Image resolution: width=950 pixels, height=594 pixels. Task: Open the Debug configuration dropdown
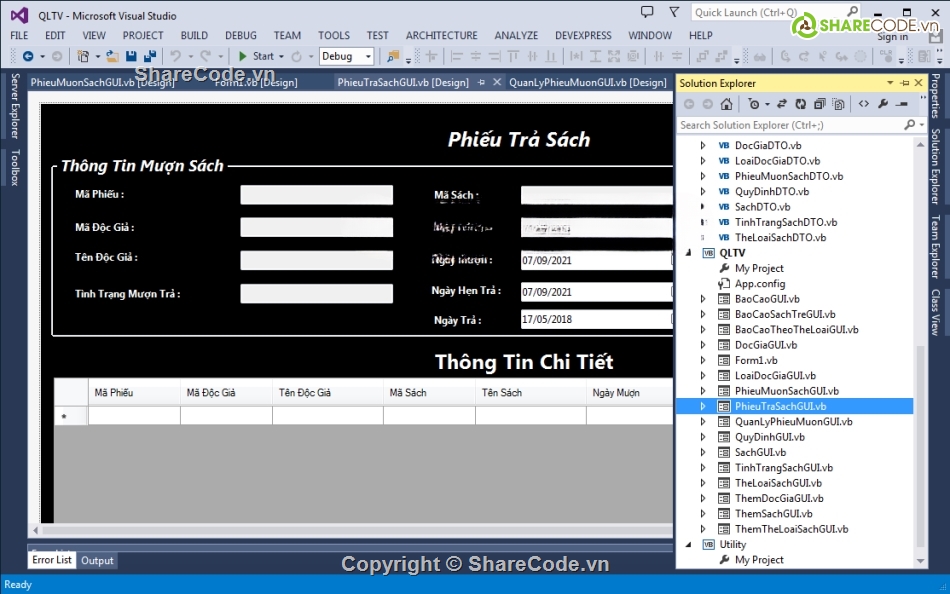pyautogui.click(x=368, y=56)
